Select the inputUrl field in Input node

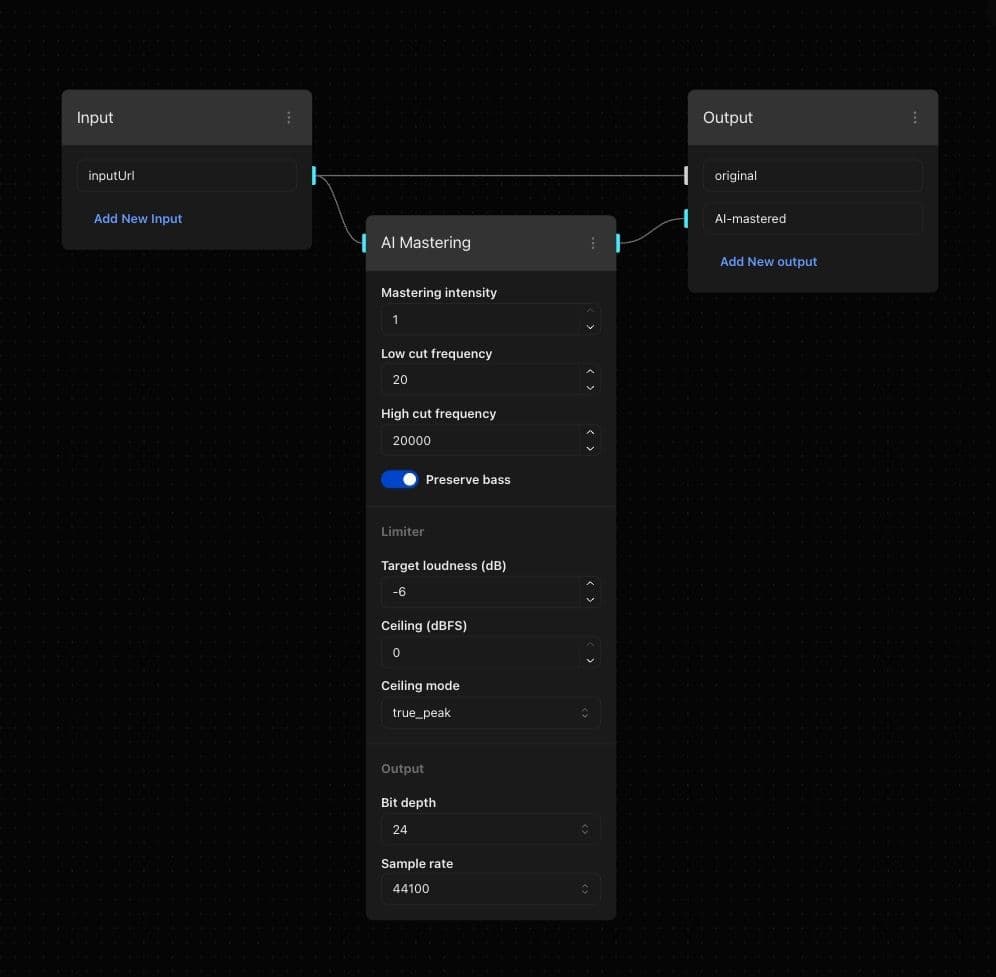[186, 176]
